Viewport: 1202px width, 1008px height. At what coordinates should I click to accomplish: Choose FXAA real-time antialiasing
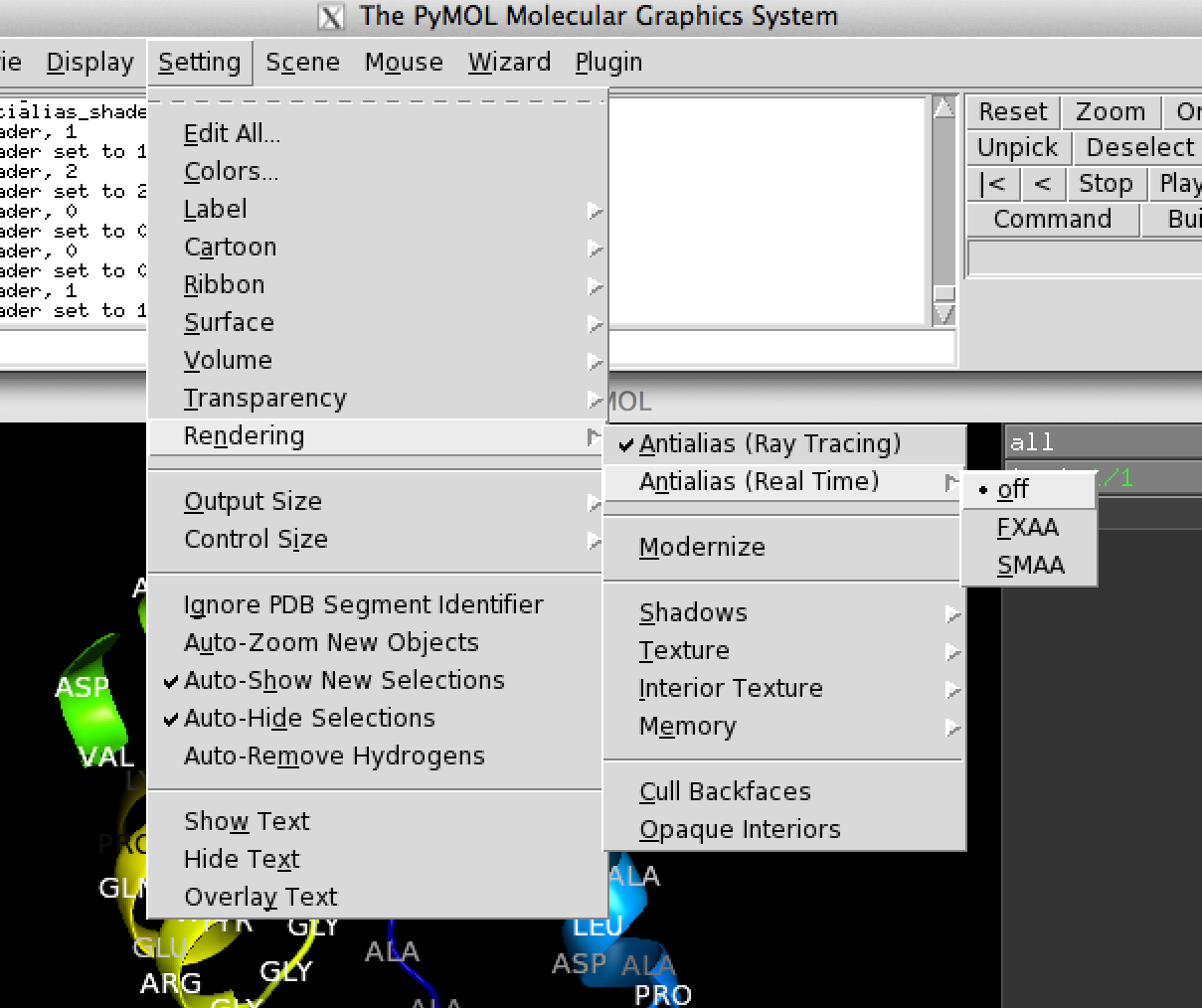(x=1028, y=528)
